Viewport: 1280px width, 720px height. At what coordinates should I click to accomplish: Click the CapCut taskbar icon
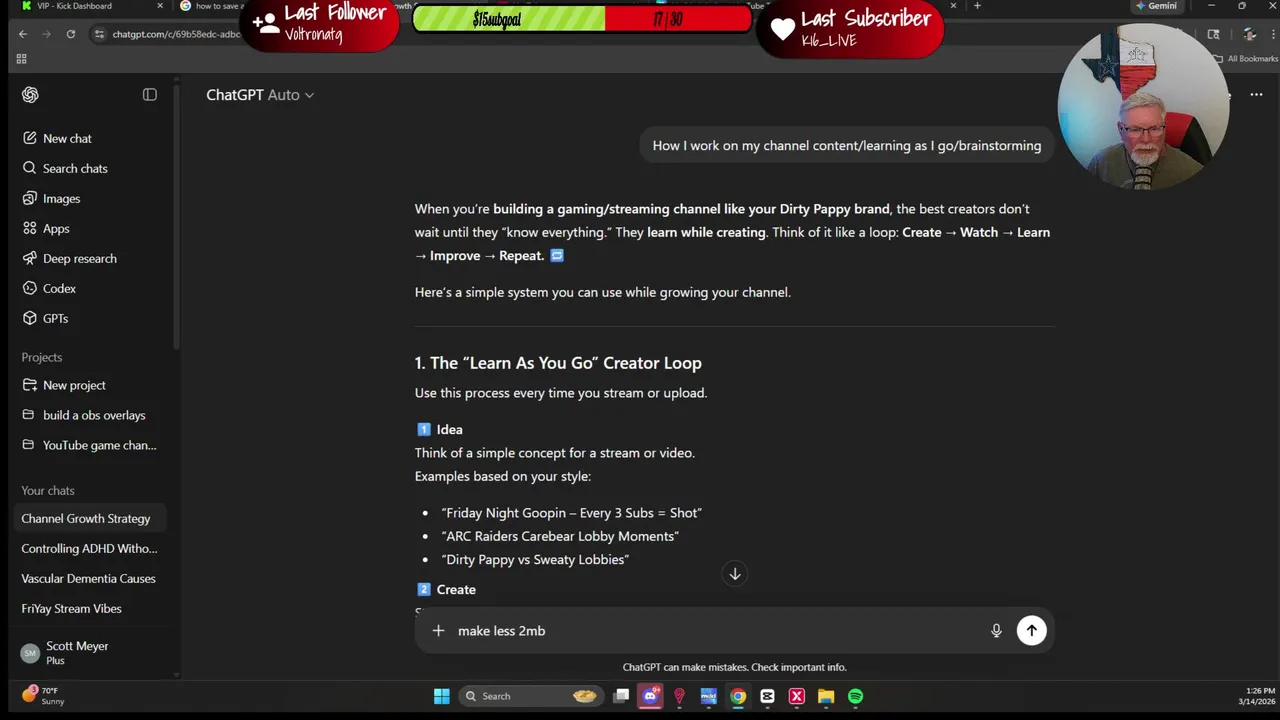(x=767, y=696)
